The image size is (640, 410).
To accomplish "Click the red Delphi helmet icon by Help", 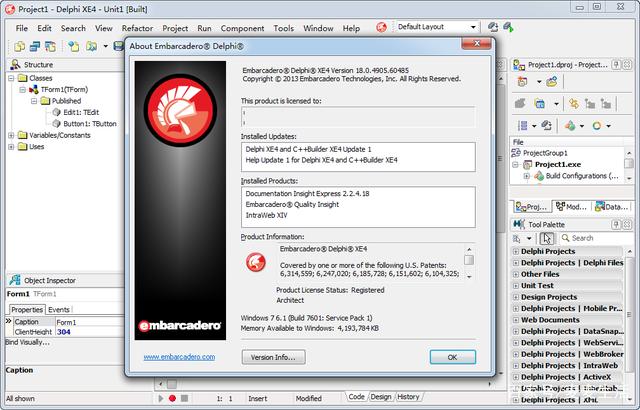I will tap(381, 28).
